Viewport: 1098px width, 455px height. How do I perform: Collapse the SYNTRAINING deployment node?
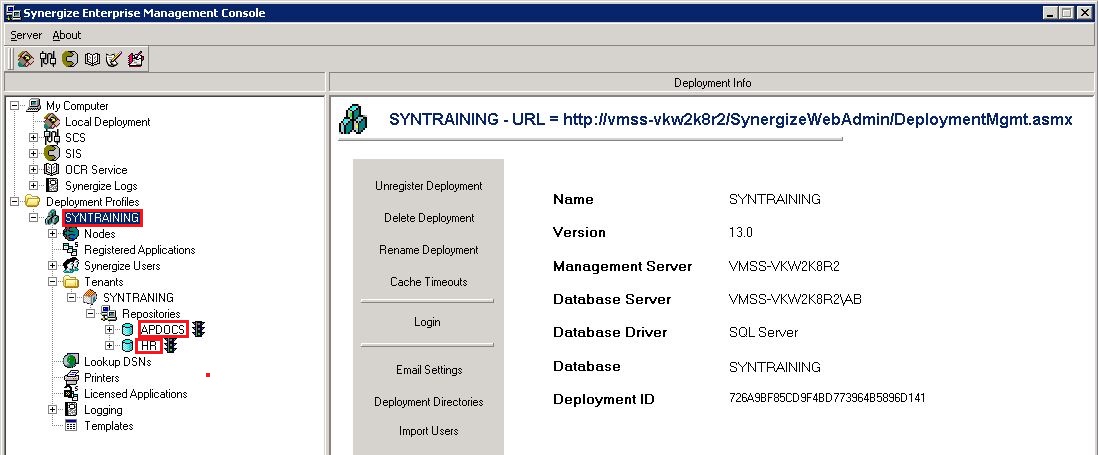pyautogui.click(x=34, y=218)
